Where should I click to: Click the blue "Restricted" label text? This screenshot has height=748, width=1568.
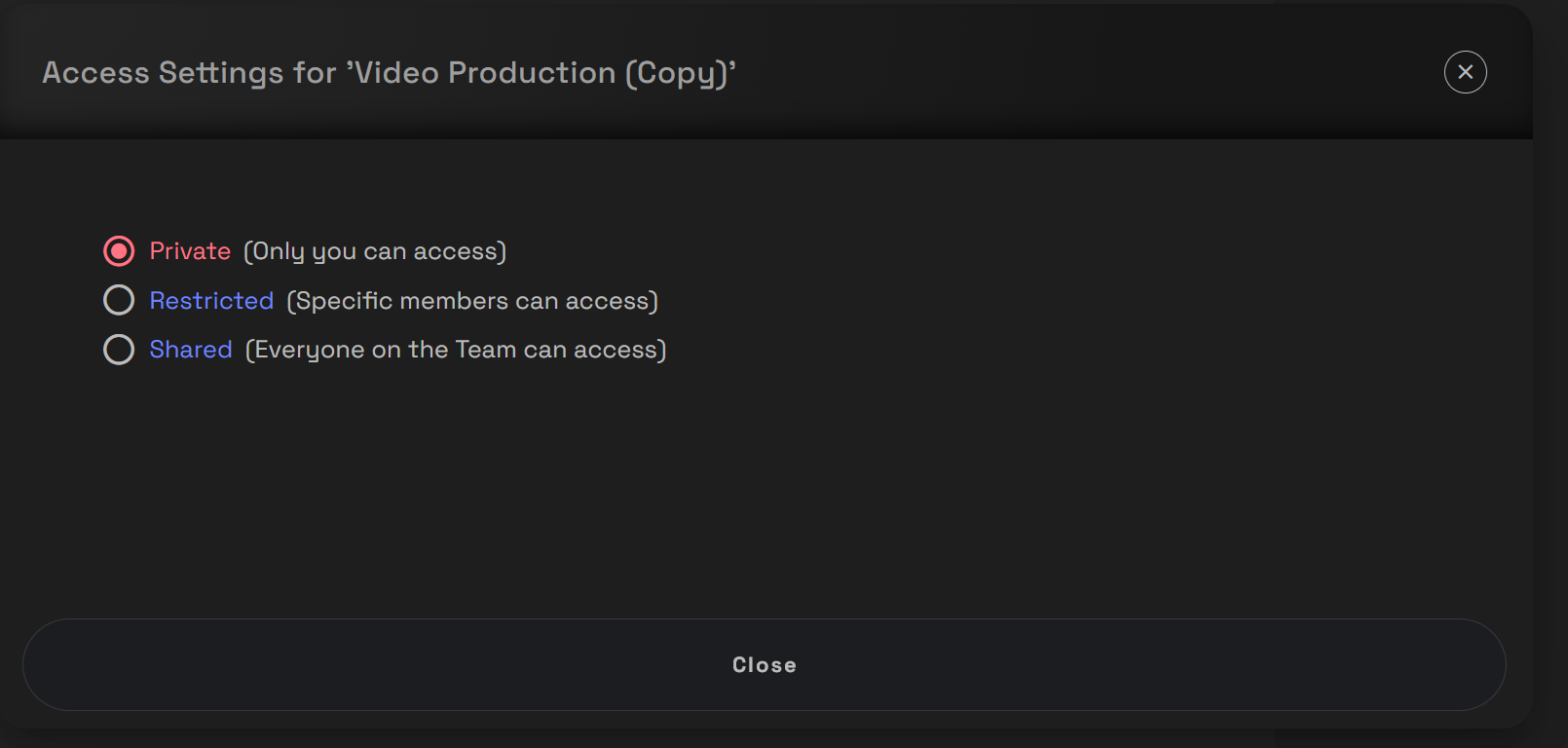(211, 300)
